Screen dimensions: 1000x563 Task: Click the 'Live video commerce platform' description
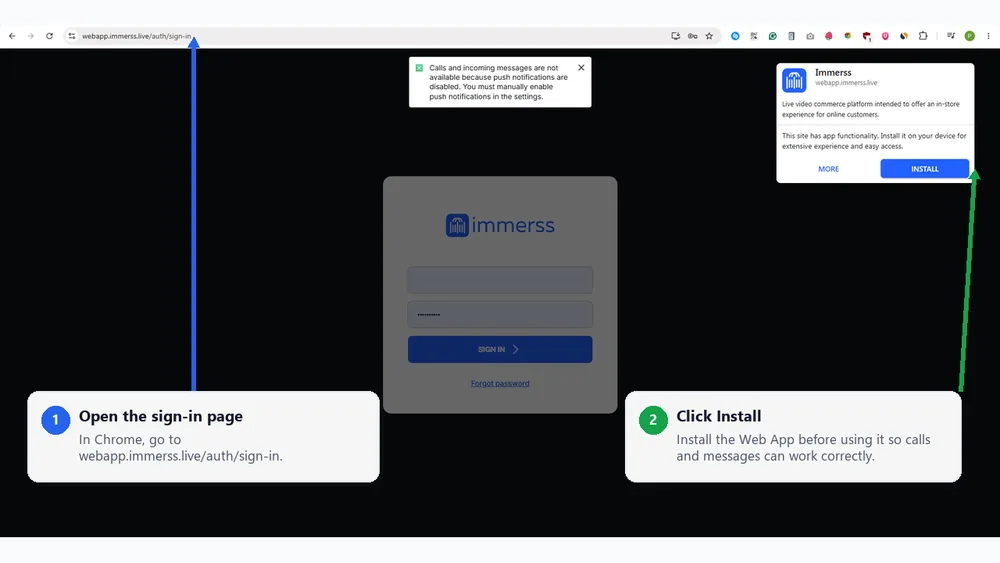coord(871,109)
